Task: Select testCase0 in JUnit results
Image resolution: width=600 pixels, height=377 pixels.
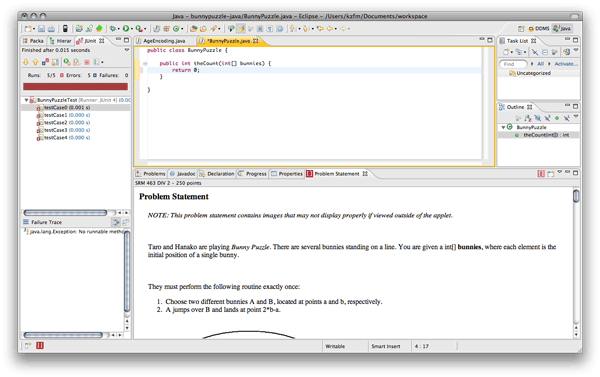Action: [63, 108]
